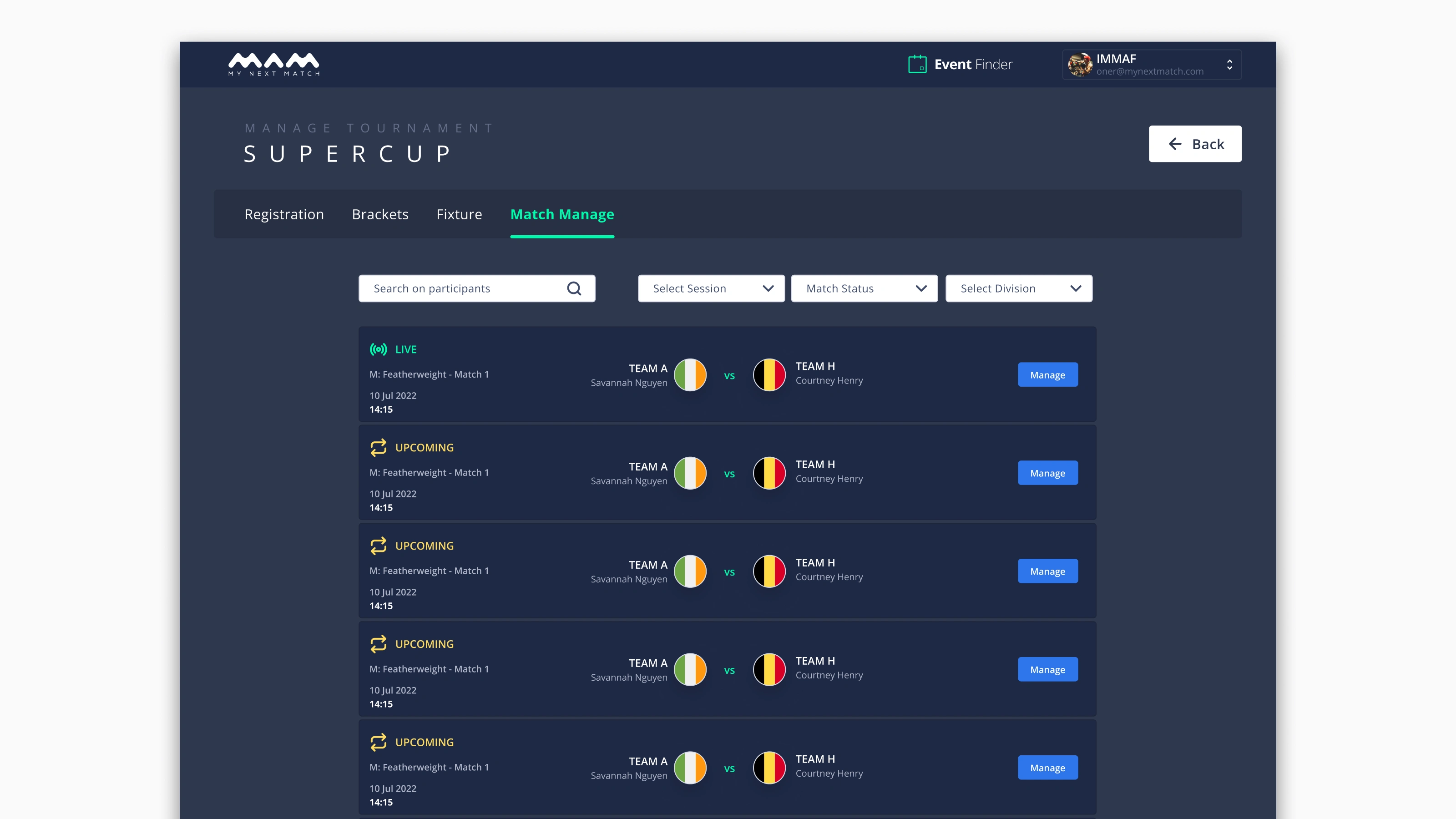The image size is (1456, 819).
Task: Click Team H flag in first UPCOMING match
Action: [x=769, y=473]
